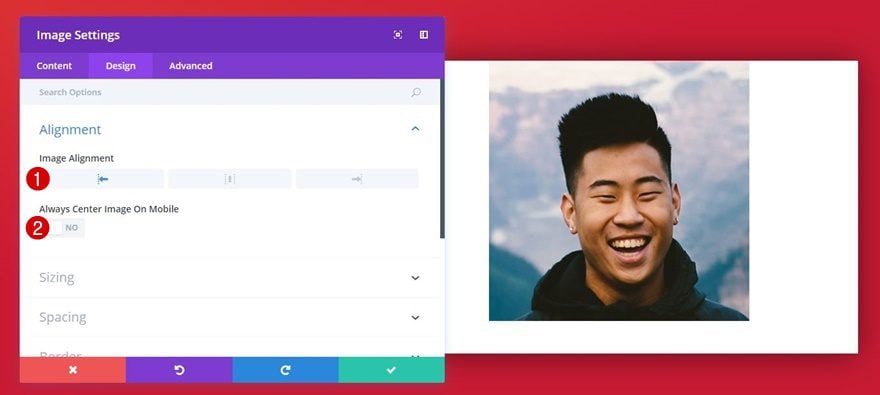Screen dimensions: 880x395
Task: Save settings with green checkmark button
Action: click(391, 370)
